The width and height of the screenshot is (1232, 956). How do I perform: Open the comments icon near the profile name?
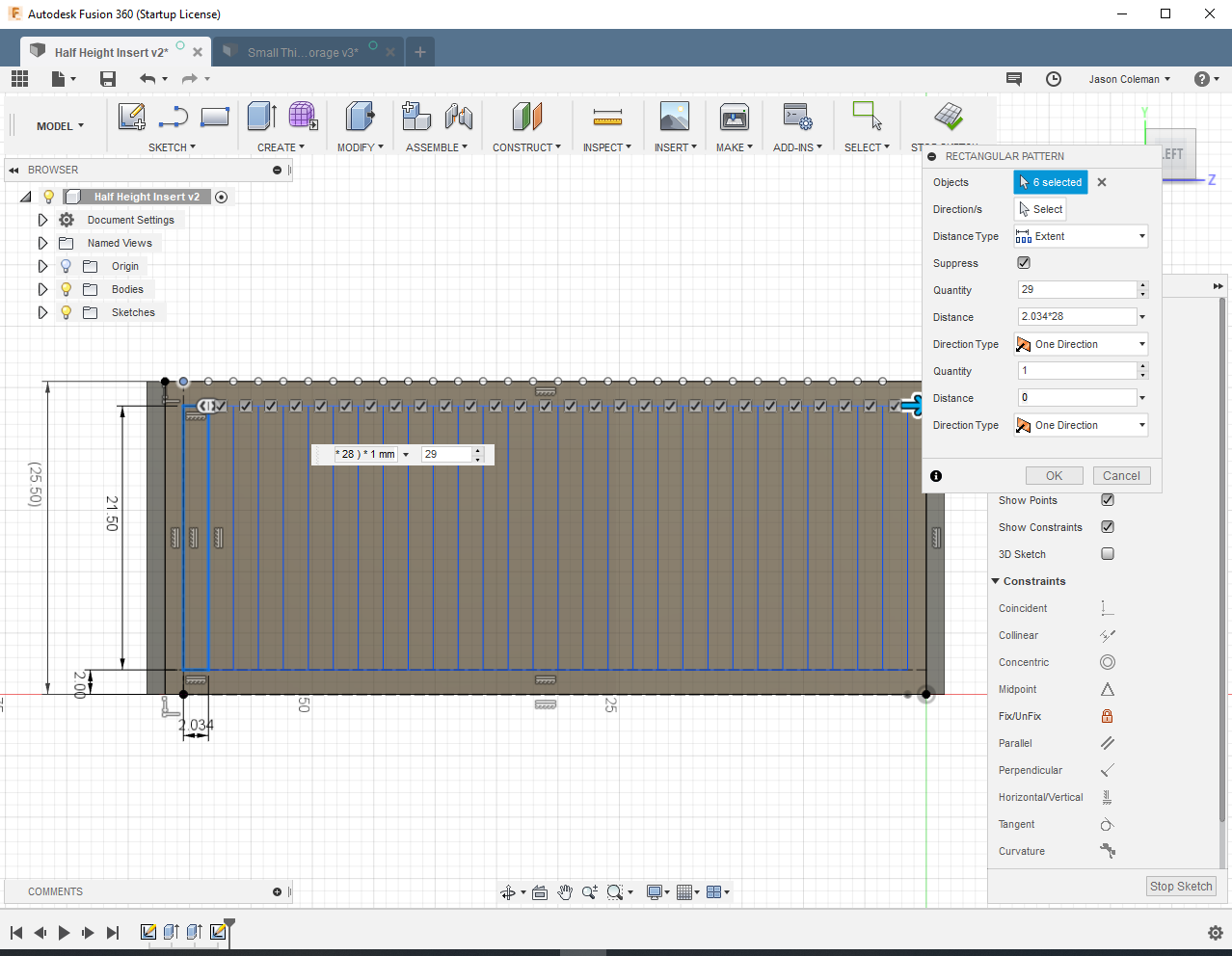pos(1014,79)
